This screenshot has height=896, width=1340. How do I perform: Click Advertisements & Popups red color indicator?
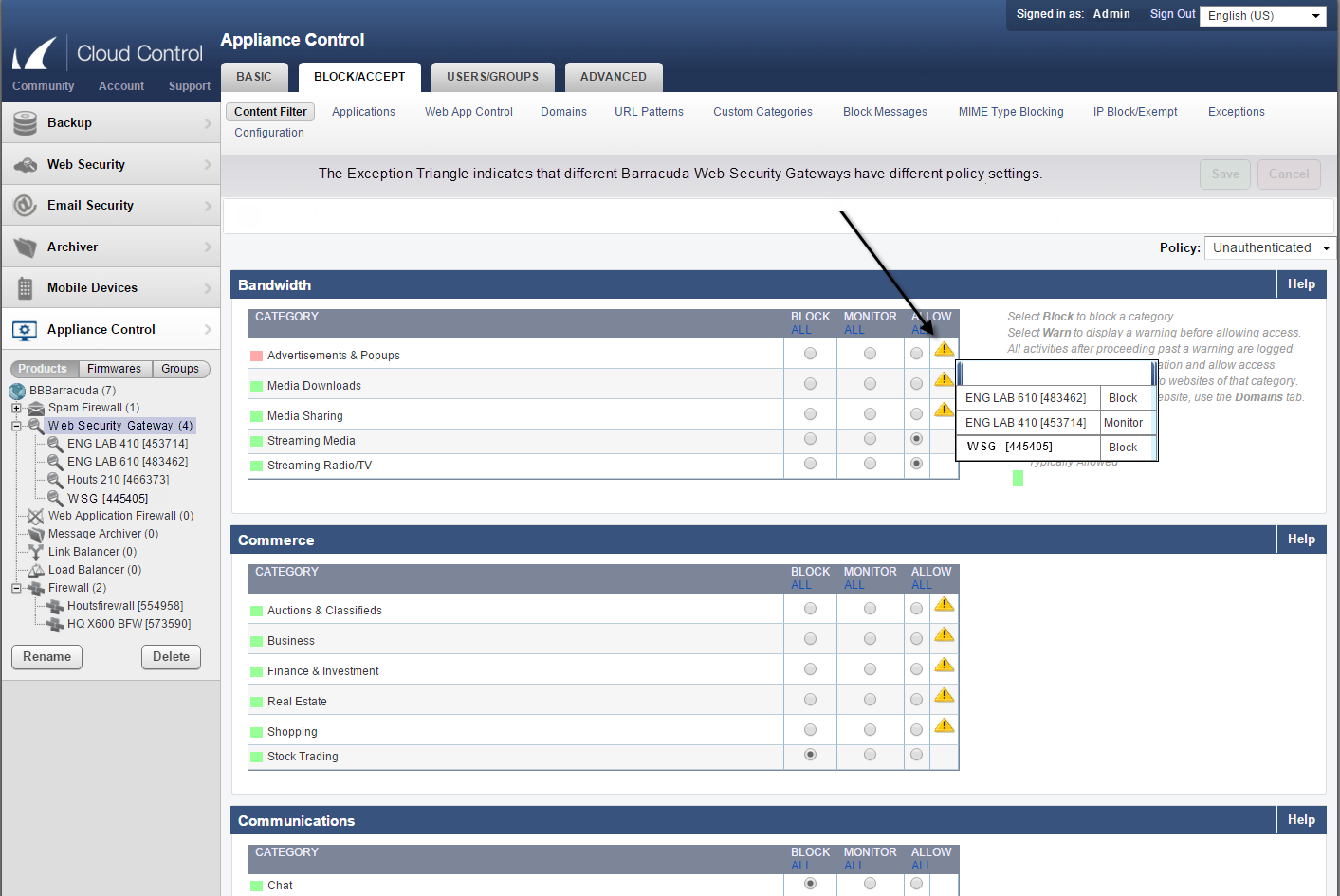tap(256, 357)
